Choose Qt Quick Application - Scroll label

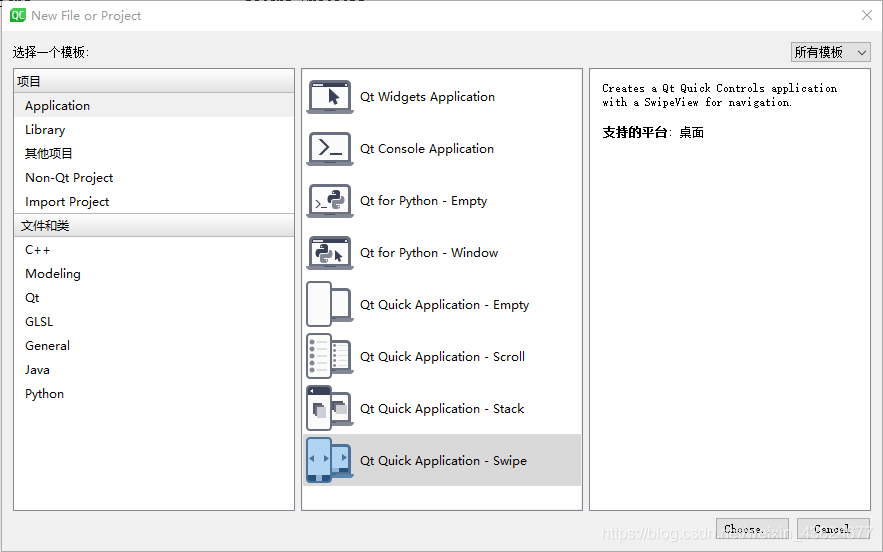click(443, 357)
